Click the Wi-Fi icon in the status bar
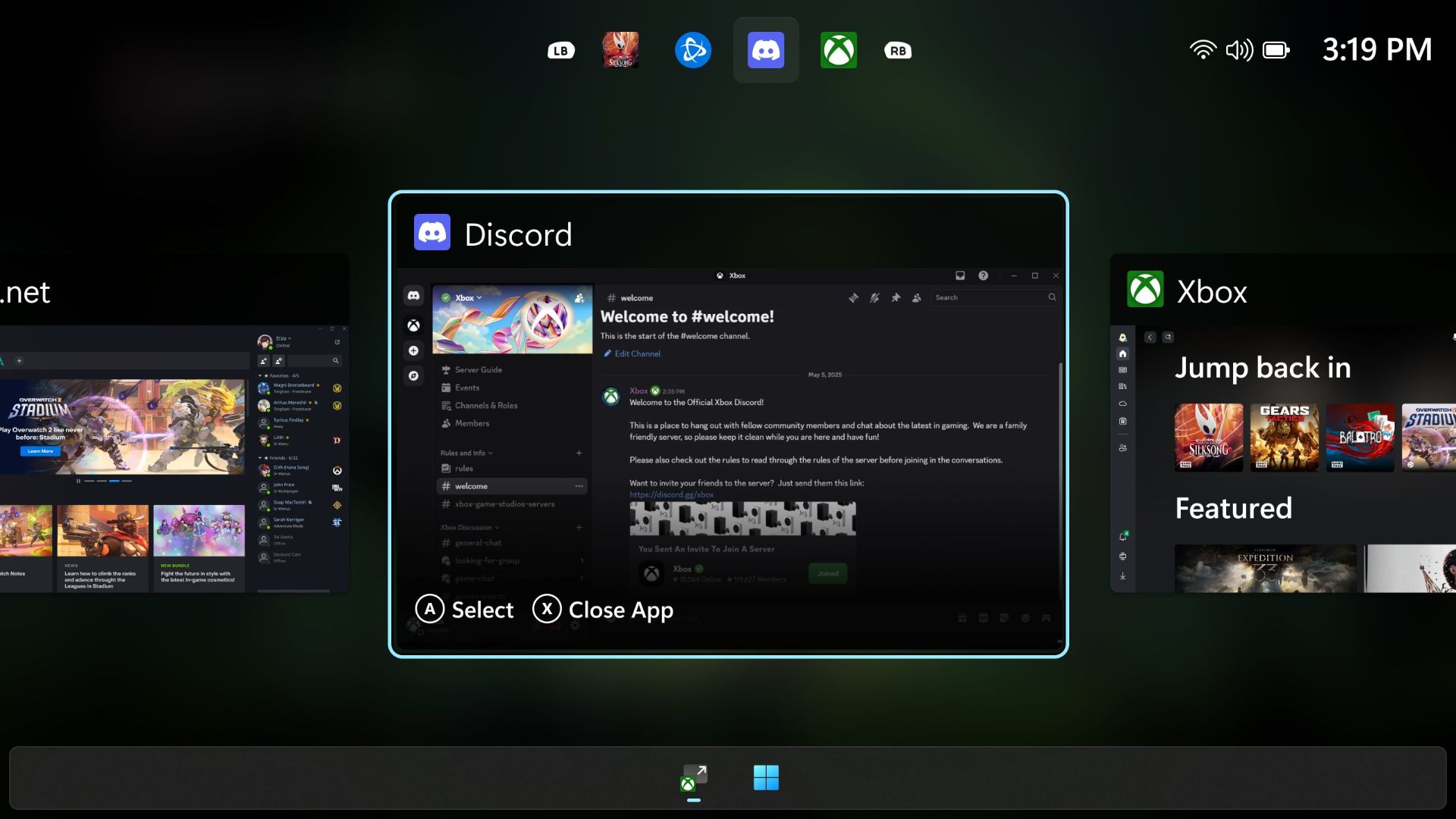1456x819 pixels. (x=1203, y=49)
